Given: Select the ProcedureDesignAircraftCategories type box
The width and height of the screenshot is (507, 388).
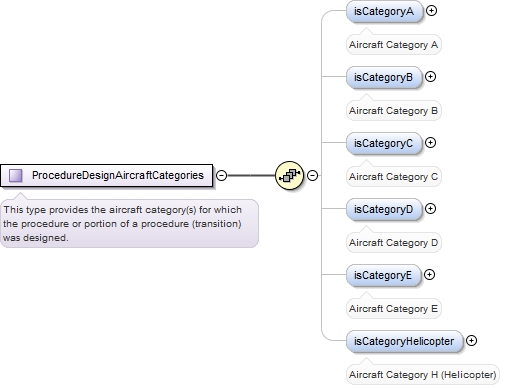Looking at the screenshot, I should click(x=107, y=175).
